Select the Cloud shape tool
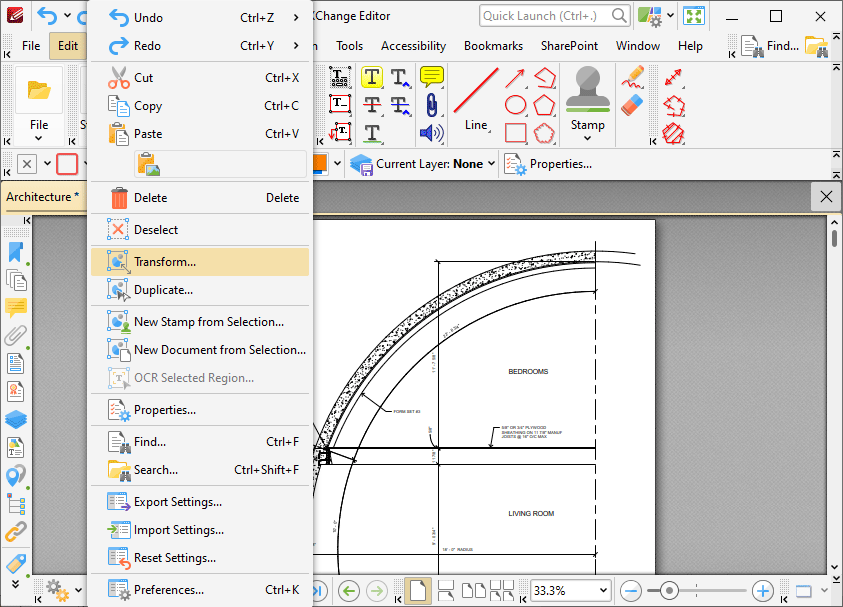This screenshot has width=843, height=607. 544,133
